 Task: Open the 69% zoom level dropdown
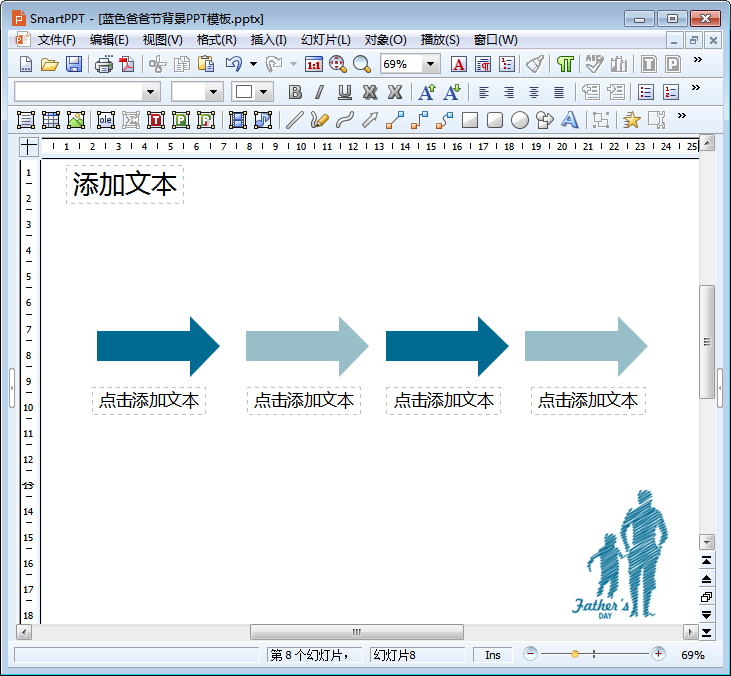431,64
